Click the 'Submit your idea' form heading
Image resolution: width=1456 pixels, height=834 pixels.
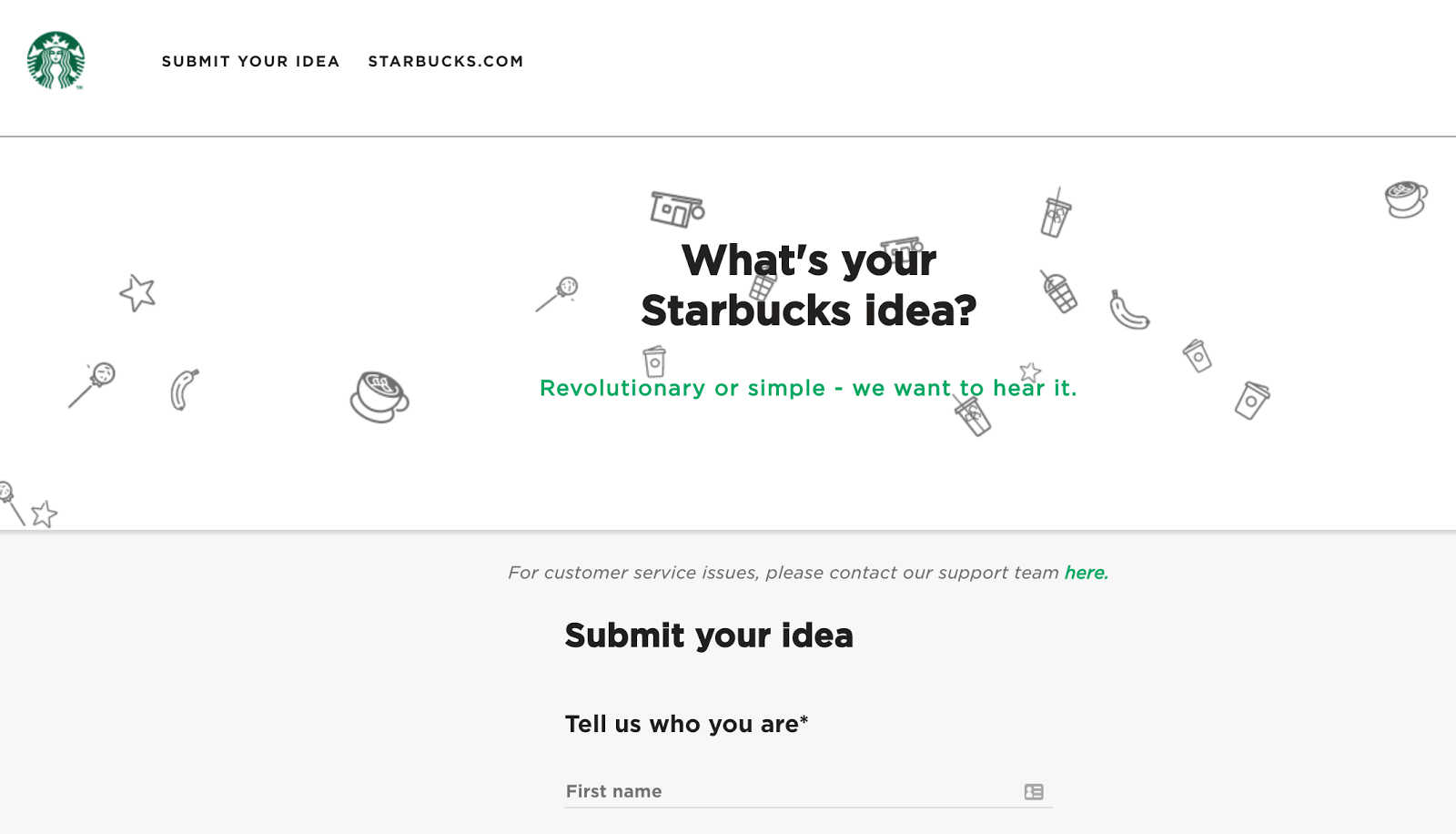pyautogui.click(x=709, y=636)
